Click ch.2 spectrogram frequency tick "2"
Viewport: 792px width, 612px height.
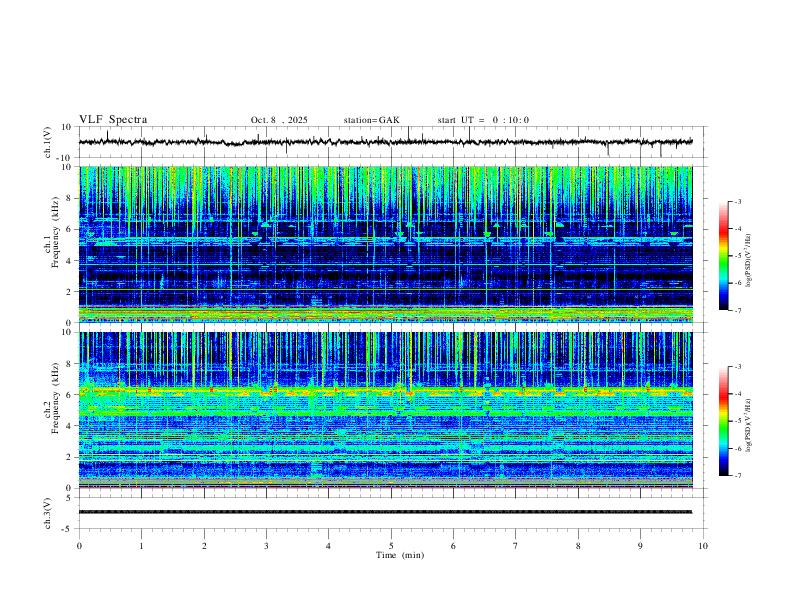click(x=70, y=457)
